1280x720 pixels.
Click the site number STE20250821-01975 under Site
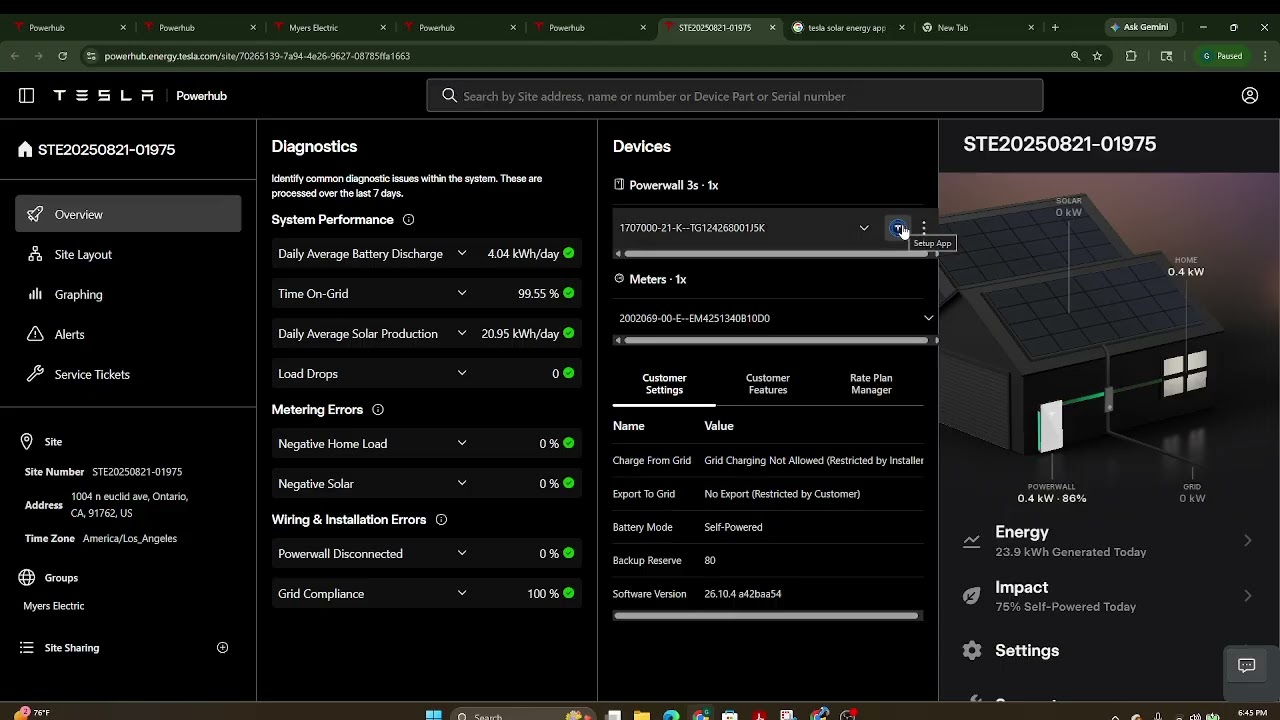tap(137, 472)
